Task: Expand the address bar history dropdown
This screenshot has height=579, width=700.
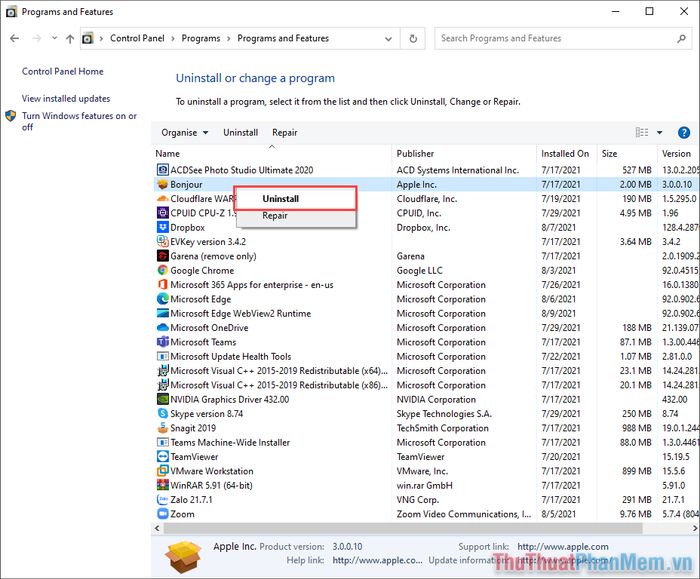Action: click(x=388, y=39)
